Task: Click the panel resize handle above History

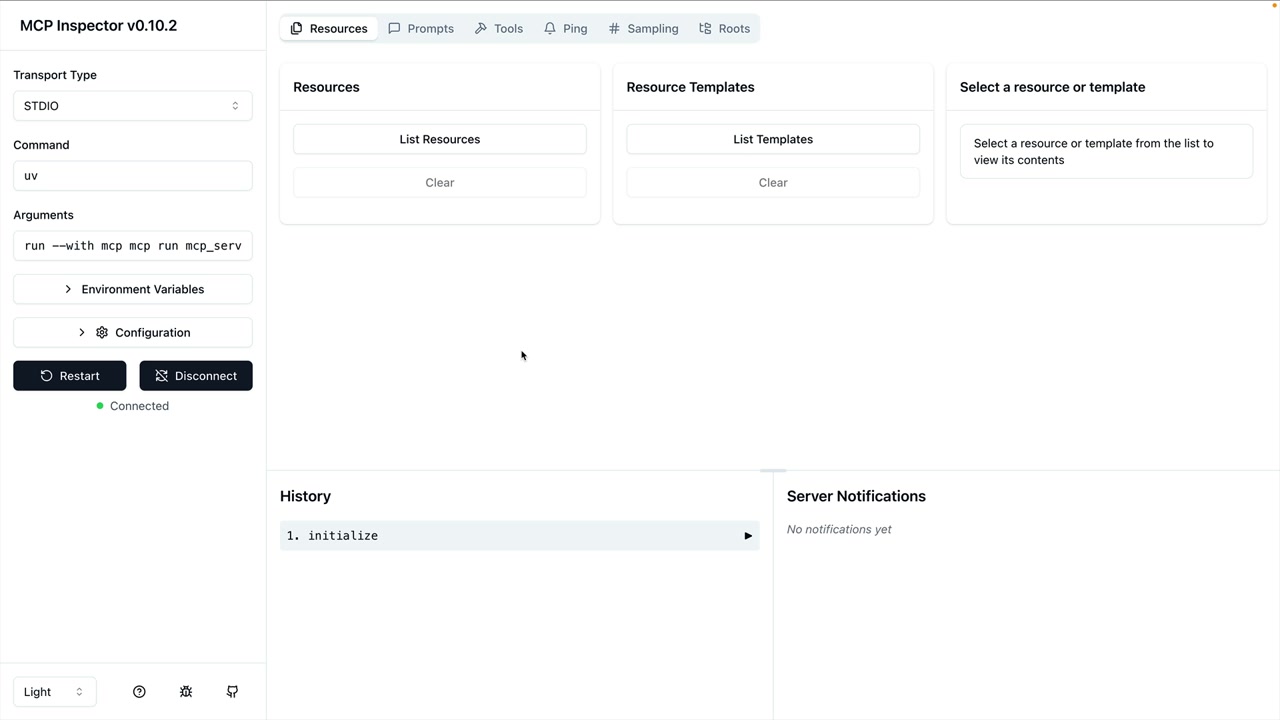Action: [x=773, y=470]
